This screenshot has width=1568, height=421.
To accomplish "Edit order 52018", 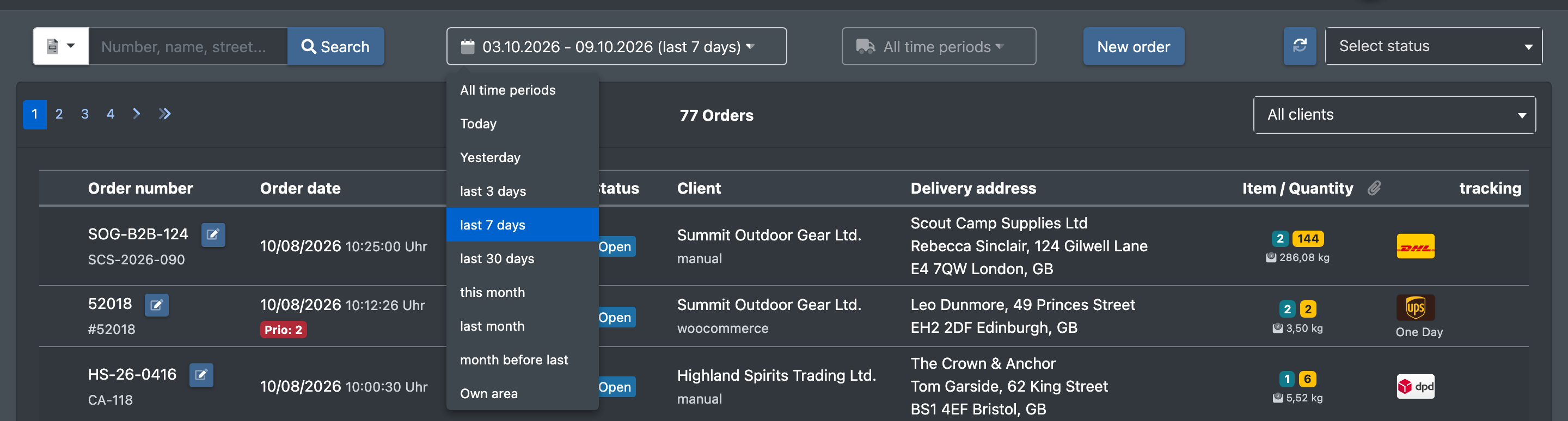I will point(156,305).
